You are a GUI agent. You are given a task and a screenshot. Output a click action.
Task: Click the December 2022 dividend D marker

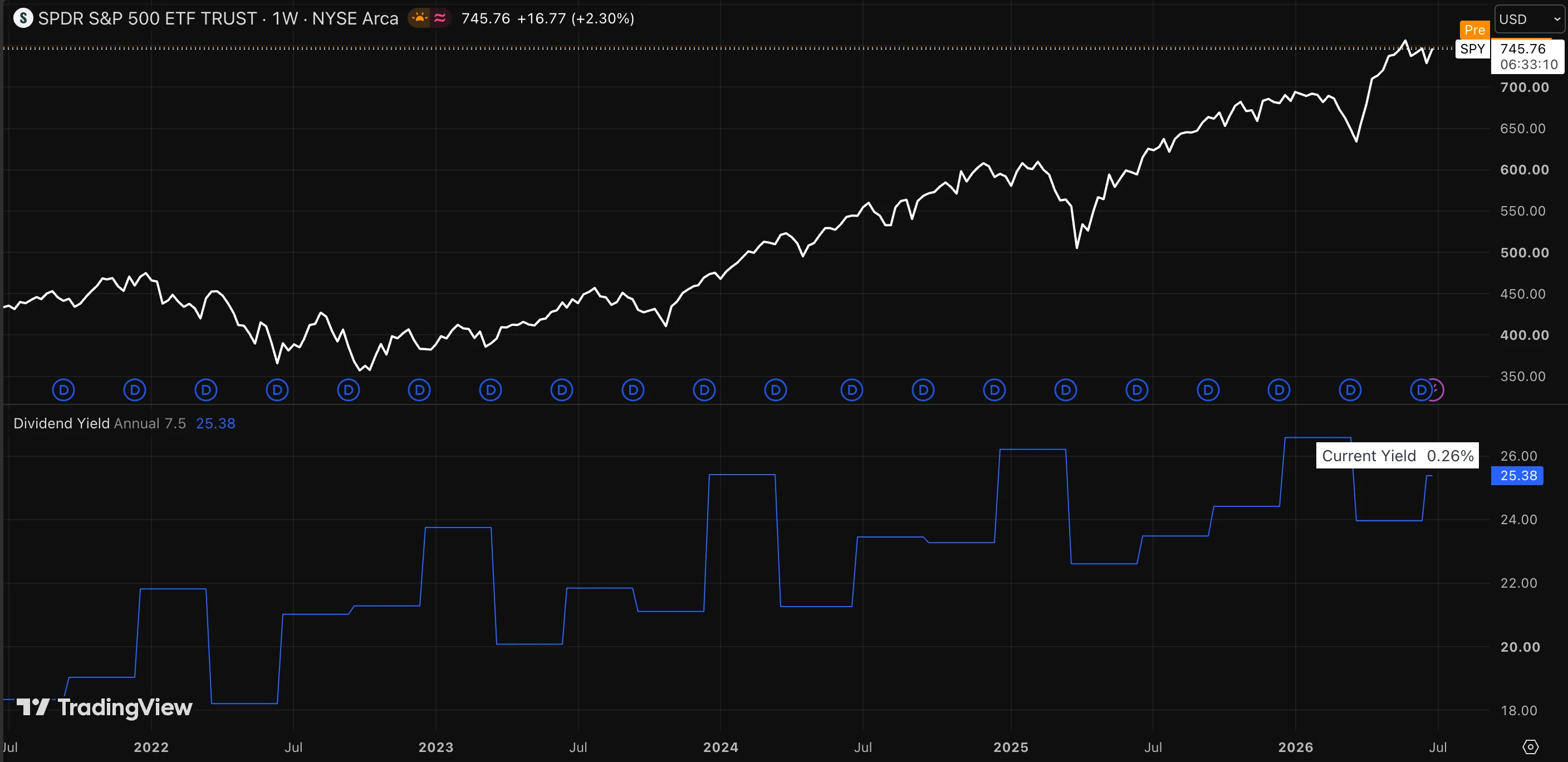(x=419, y=390)
